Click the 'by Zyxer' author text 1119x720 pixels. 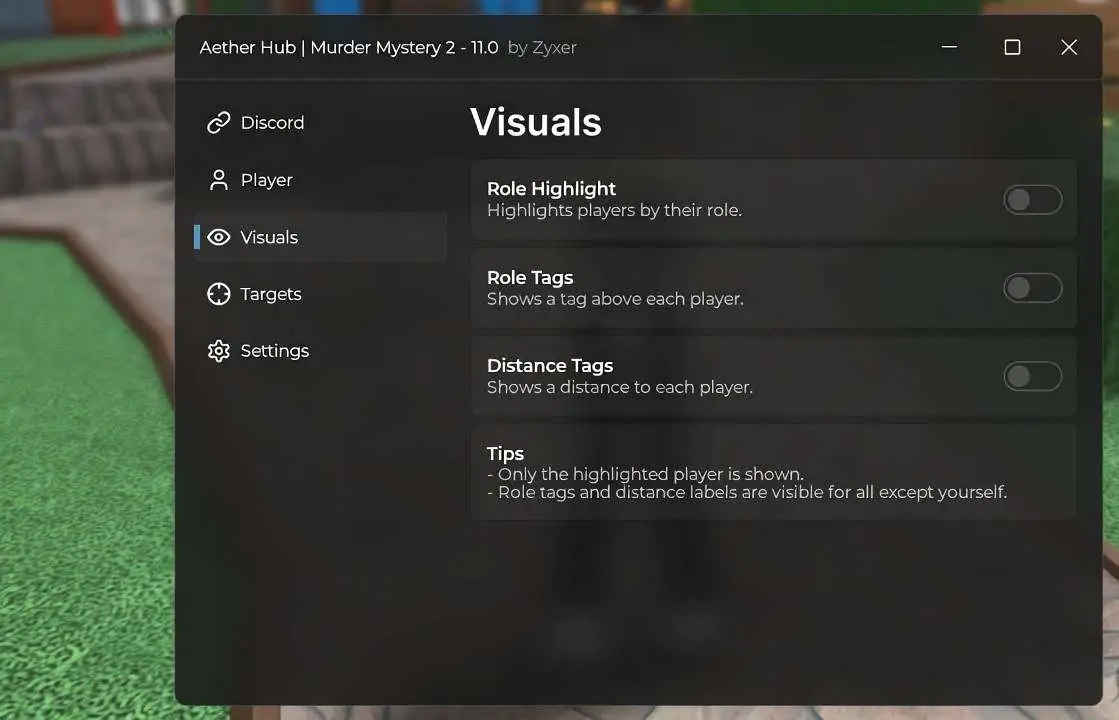tap(542, 48)
